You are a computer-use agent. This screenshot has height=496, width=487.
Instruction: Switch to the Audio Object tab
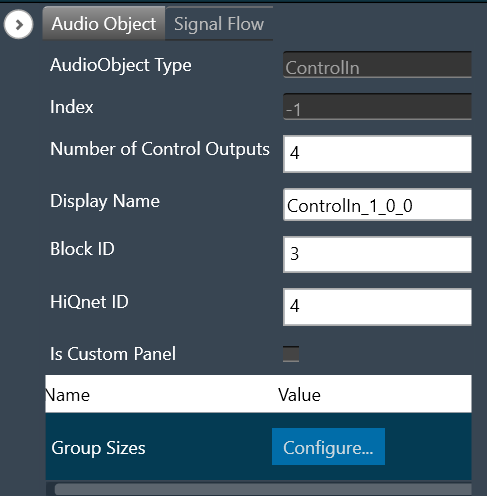[x=104, y=24]
